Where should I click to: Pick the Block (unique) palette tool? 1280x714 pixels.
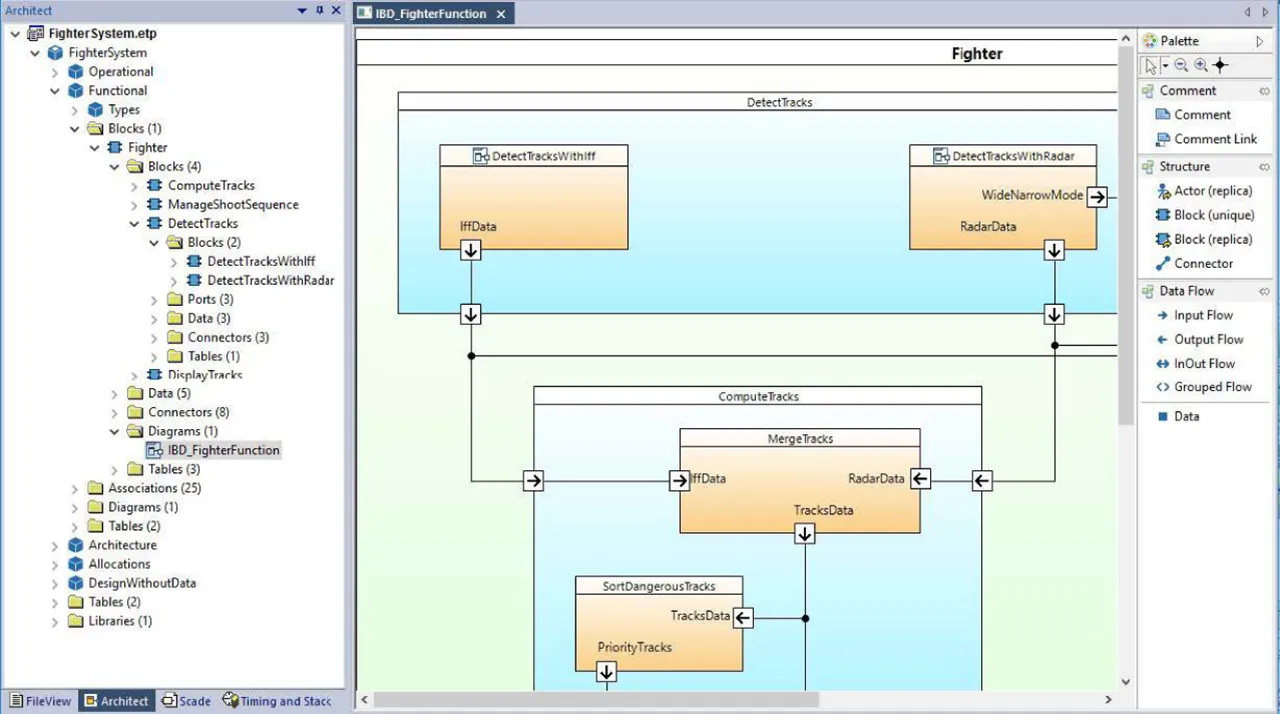[1213, 215]
